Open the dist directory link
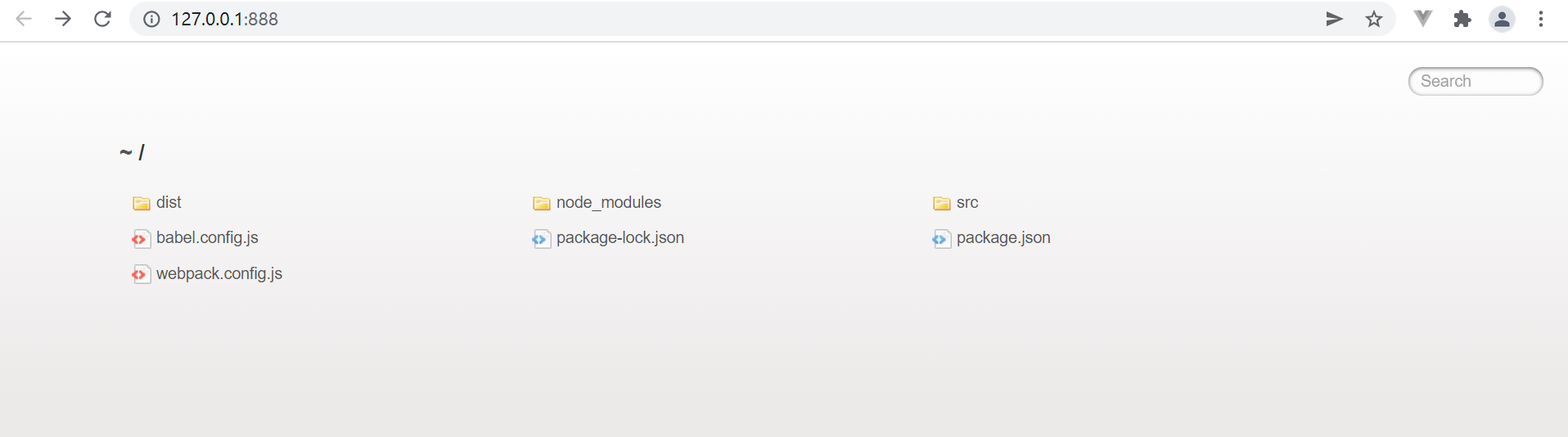This screenshot has height=437, width=1568. pos(169,202)
